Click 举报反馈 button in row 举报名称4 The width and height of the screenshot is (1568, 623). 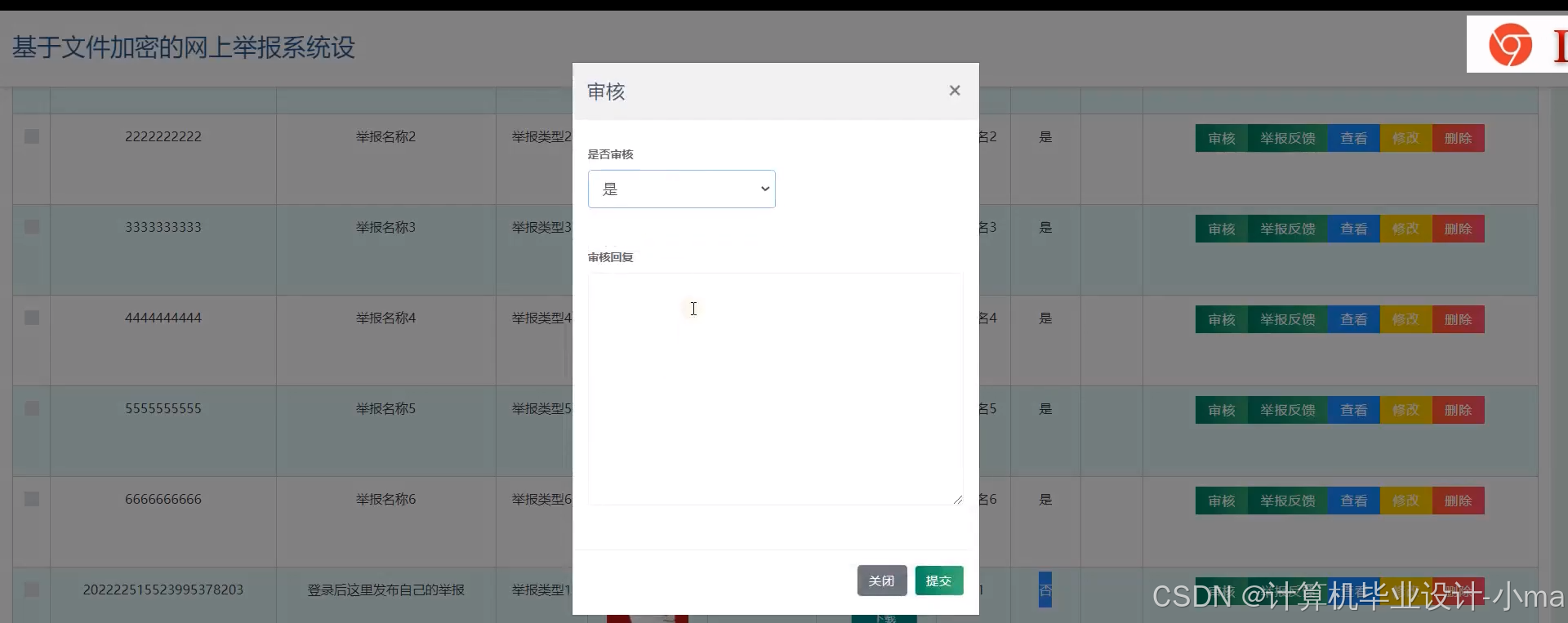[1288, 320]
